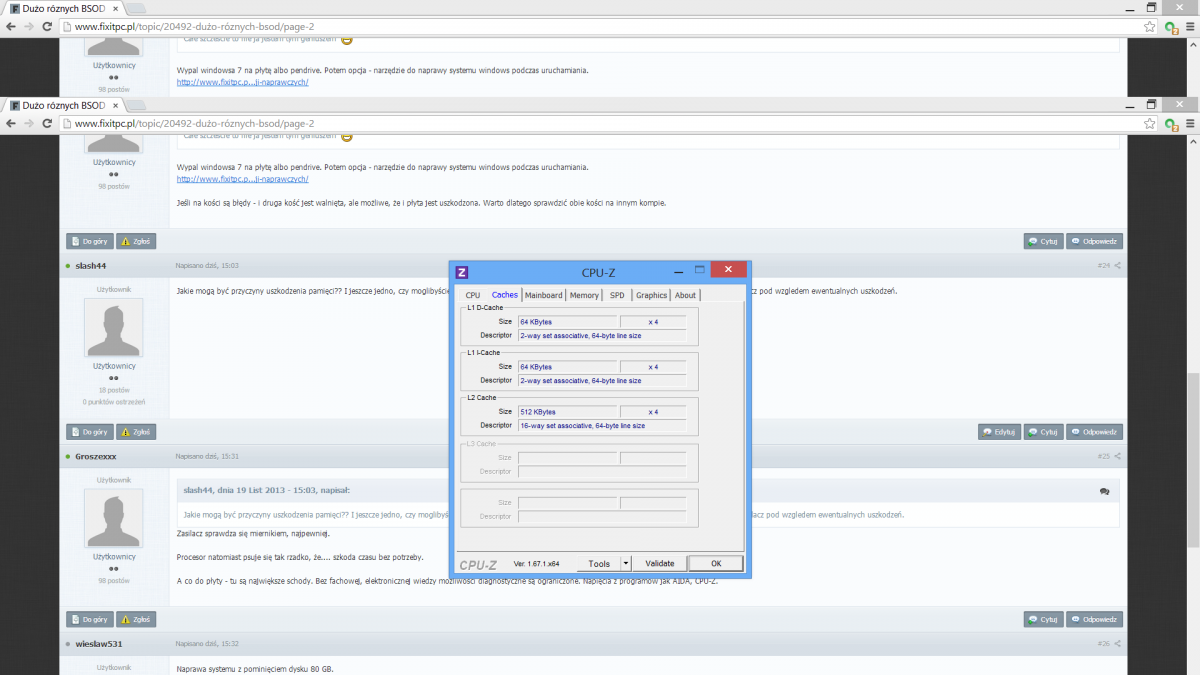Click Zgłoś under slash44's post
Screen dimensions: 1200x675
click(x=136, y=432)
